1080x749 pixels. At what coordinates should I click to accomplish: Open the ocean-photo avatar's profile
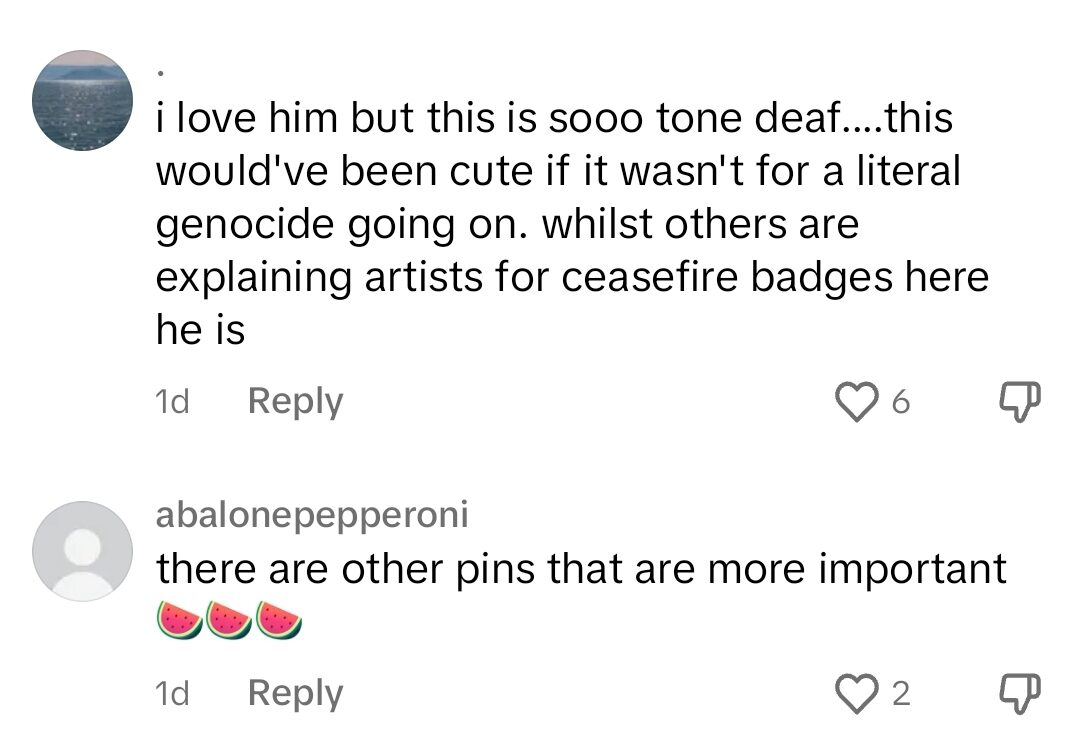83,100
